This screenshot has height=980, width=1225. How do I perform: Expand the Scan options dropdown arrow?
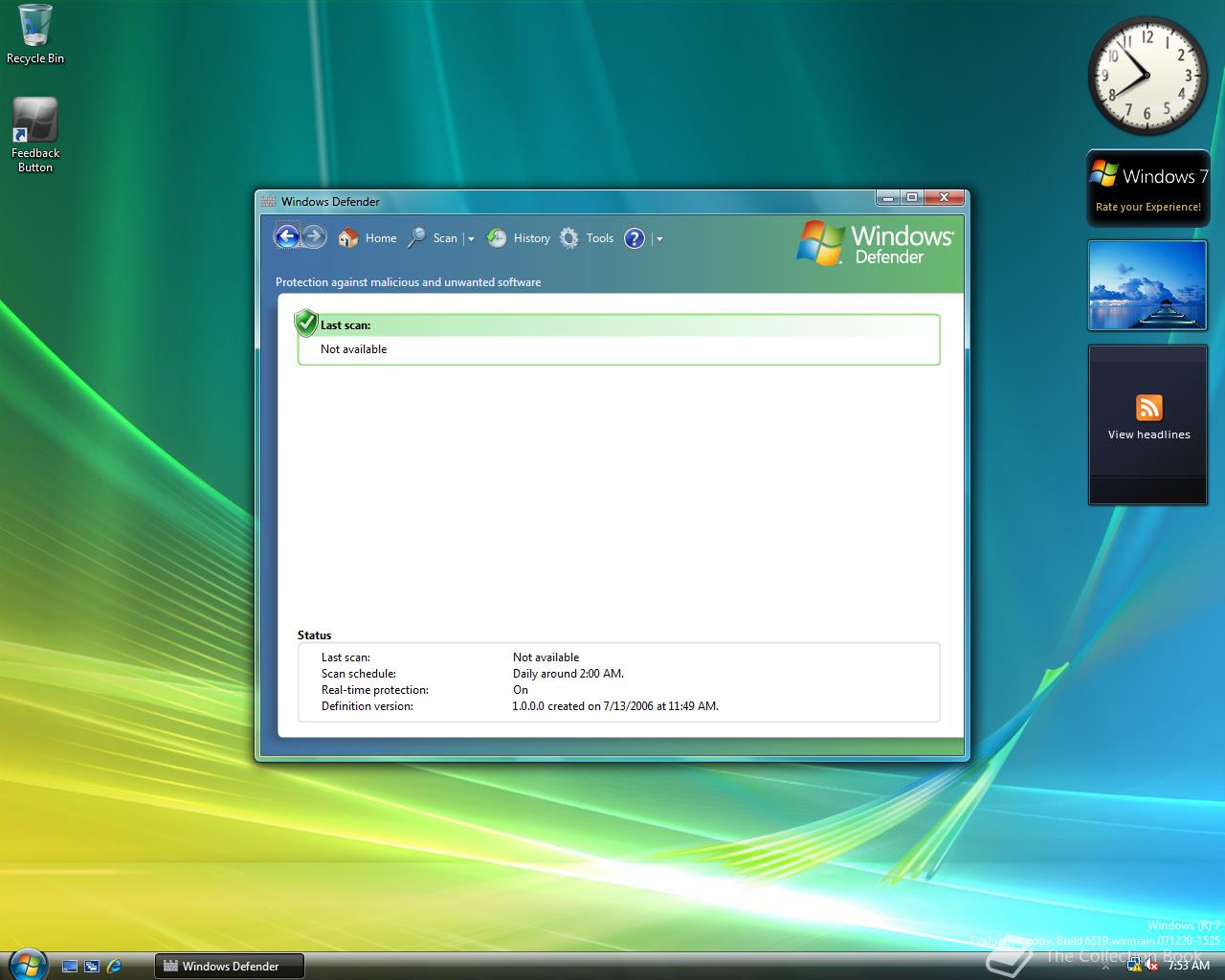click(471, 239)
